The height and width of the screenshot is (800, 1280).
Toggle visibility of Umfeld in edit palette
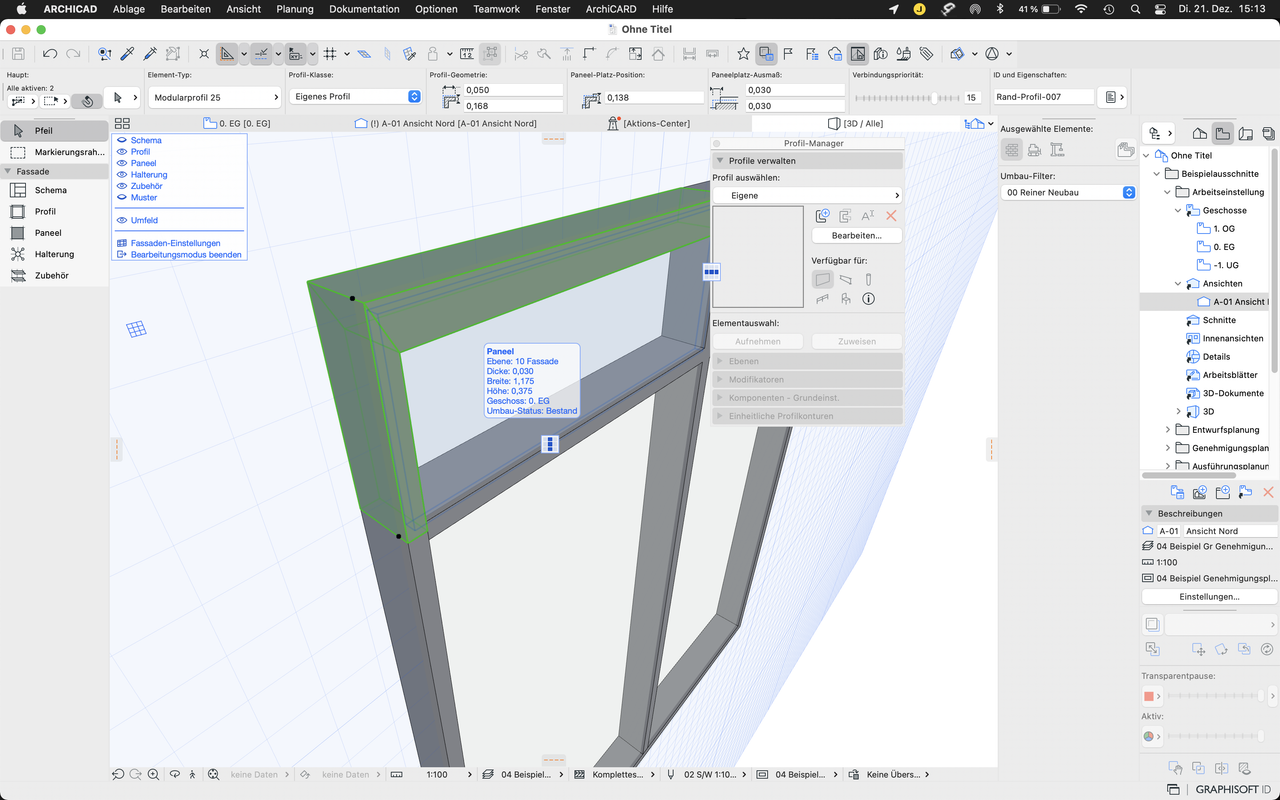click(x=122, y=220)
